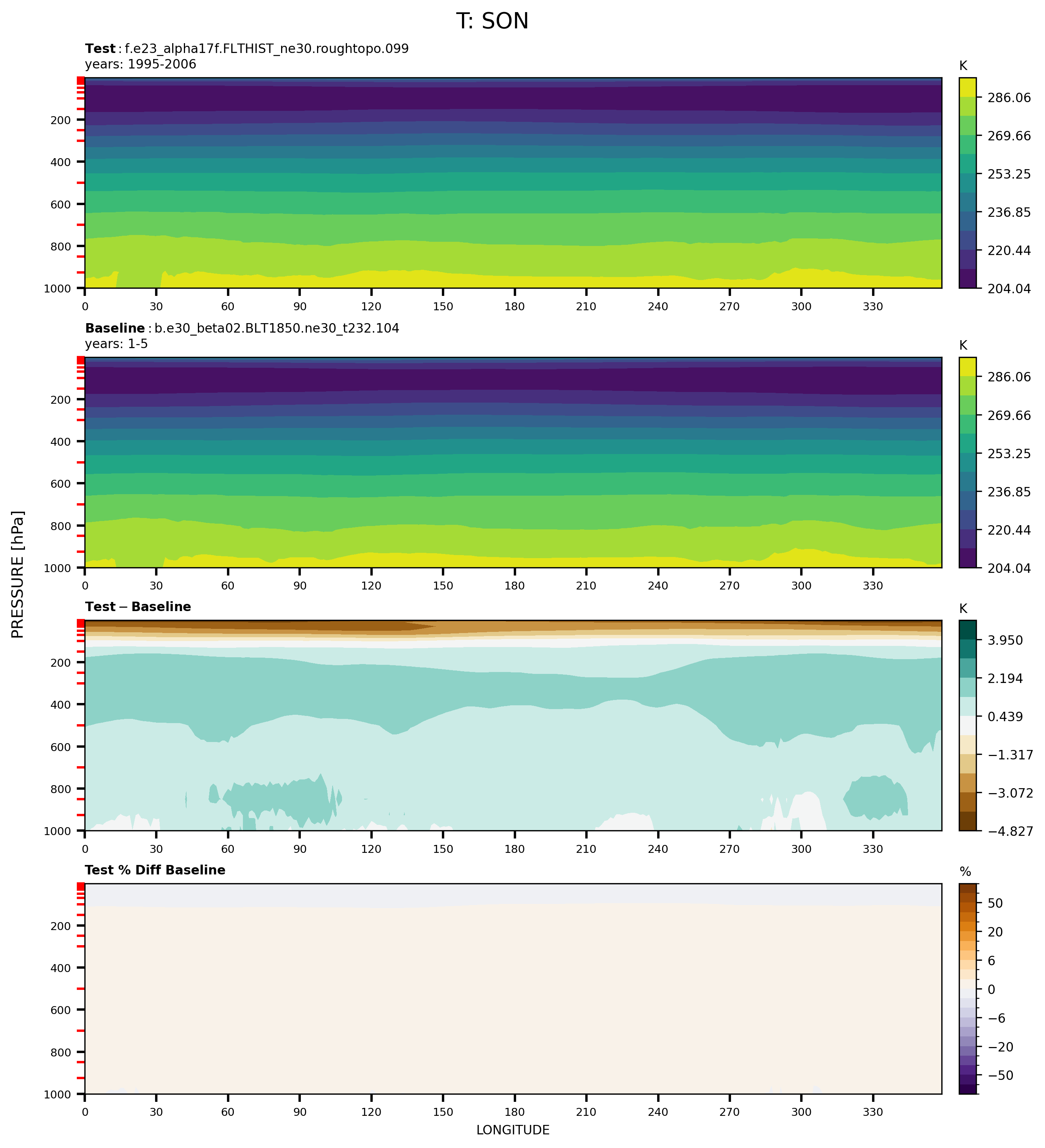
Task: Click the dark teal top of difference colorbar
Action: click(967, 630)
